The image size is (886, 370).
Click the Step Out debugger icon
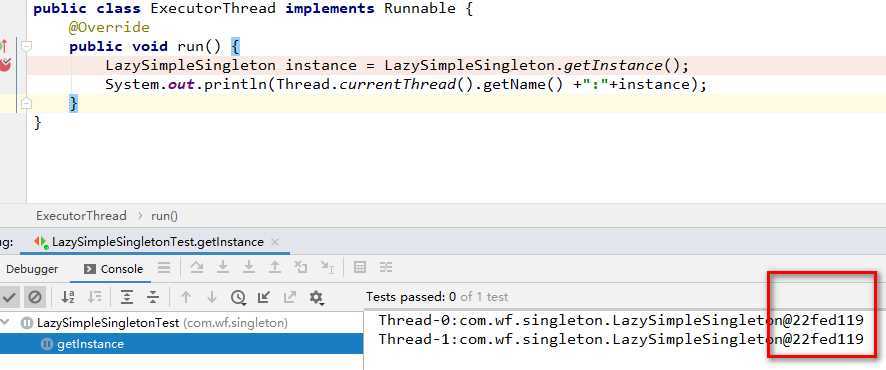275,267
